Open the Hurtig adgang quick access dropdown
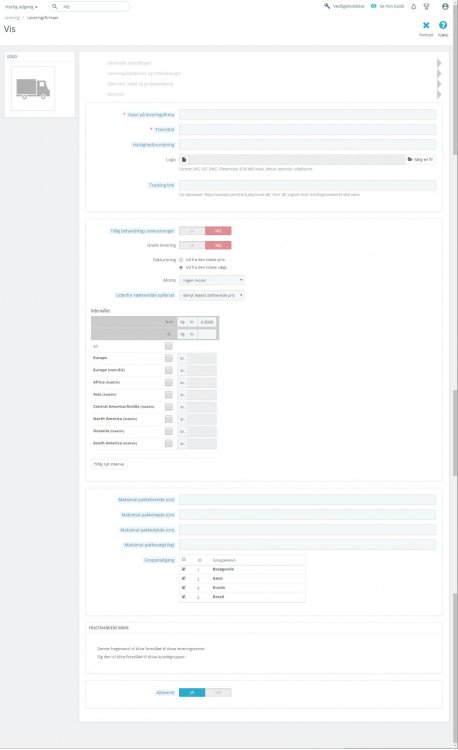 point(21,7)
